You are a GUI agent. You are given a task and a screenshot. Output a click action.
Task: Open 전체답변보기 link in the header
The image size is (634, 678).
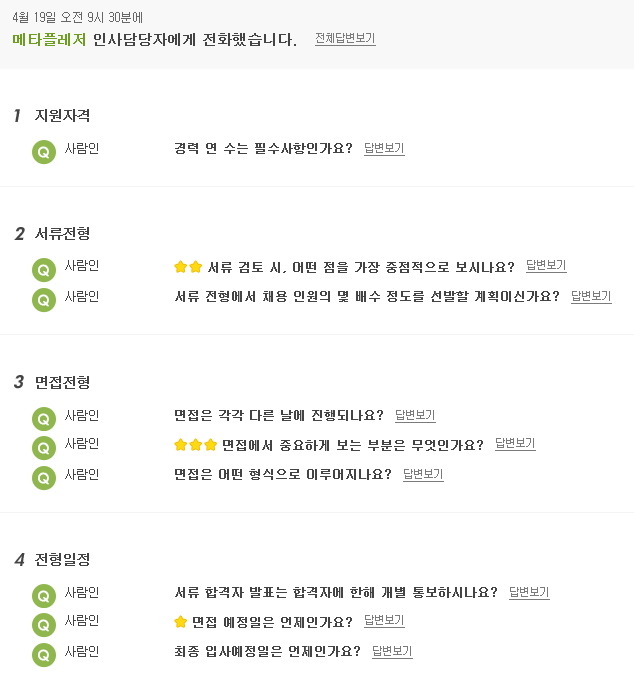pyautogui.click(x=345, y=38)
